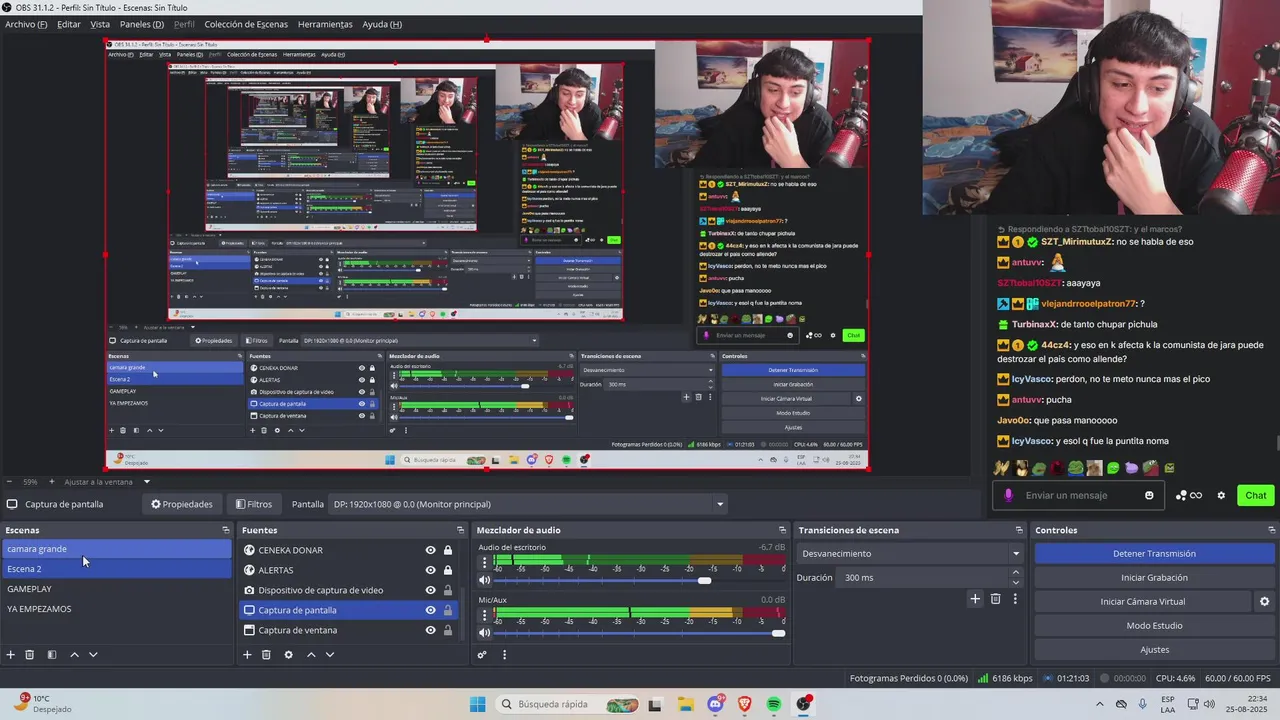The width and height of the screenshot is (1280, 720).
Task: Select the GAMEPLAY scene
Action: click(117, 589)
